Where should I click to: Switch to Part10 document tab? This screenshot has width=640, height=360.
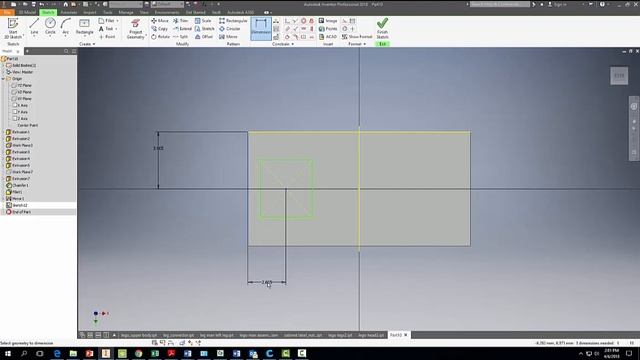click(x=396, y=335)
